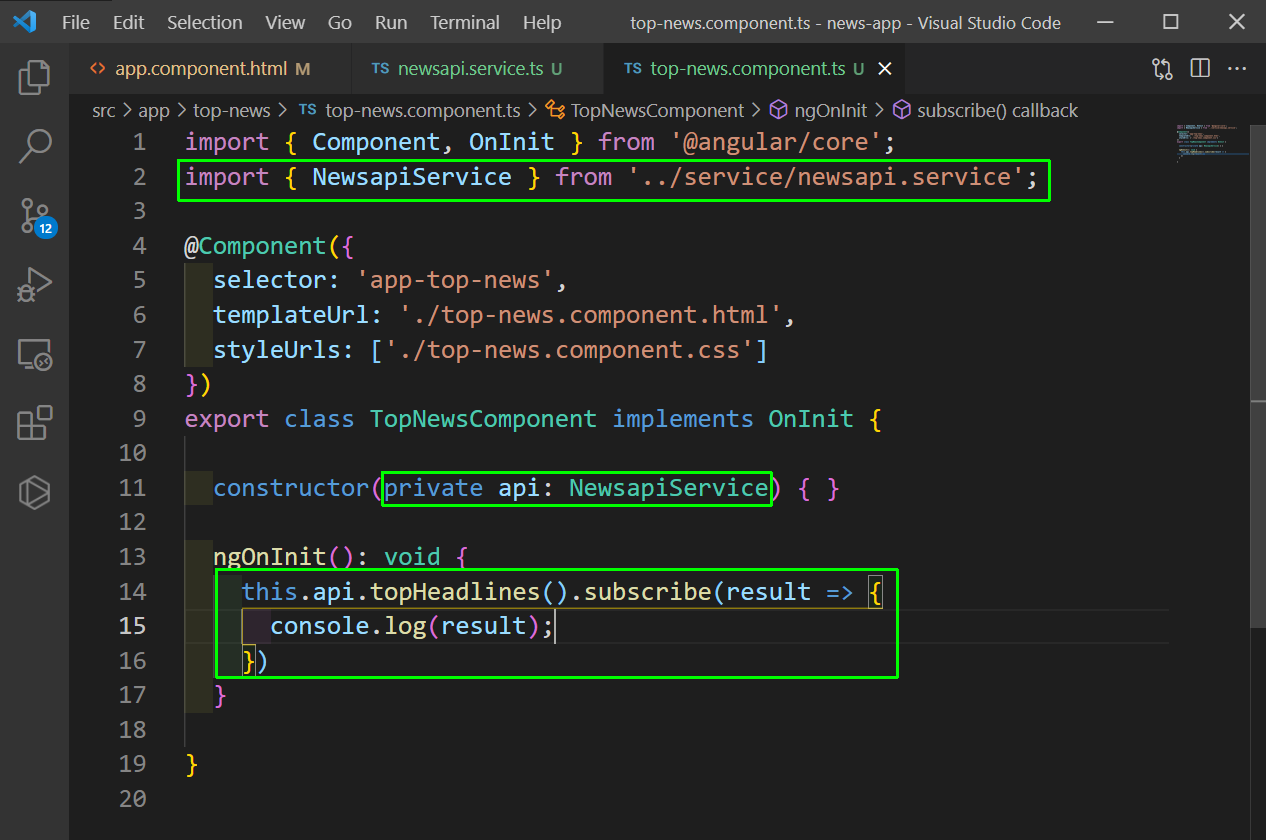Click 'subscribe' on line 14
Image resolution: width=1266 pixels, height=840 pixels.
pyautogui.click(x=647, y=592)
